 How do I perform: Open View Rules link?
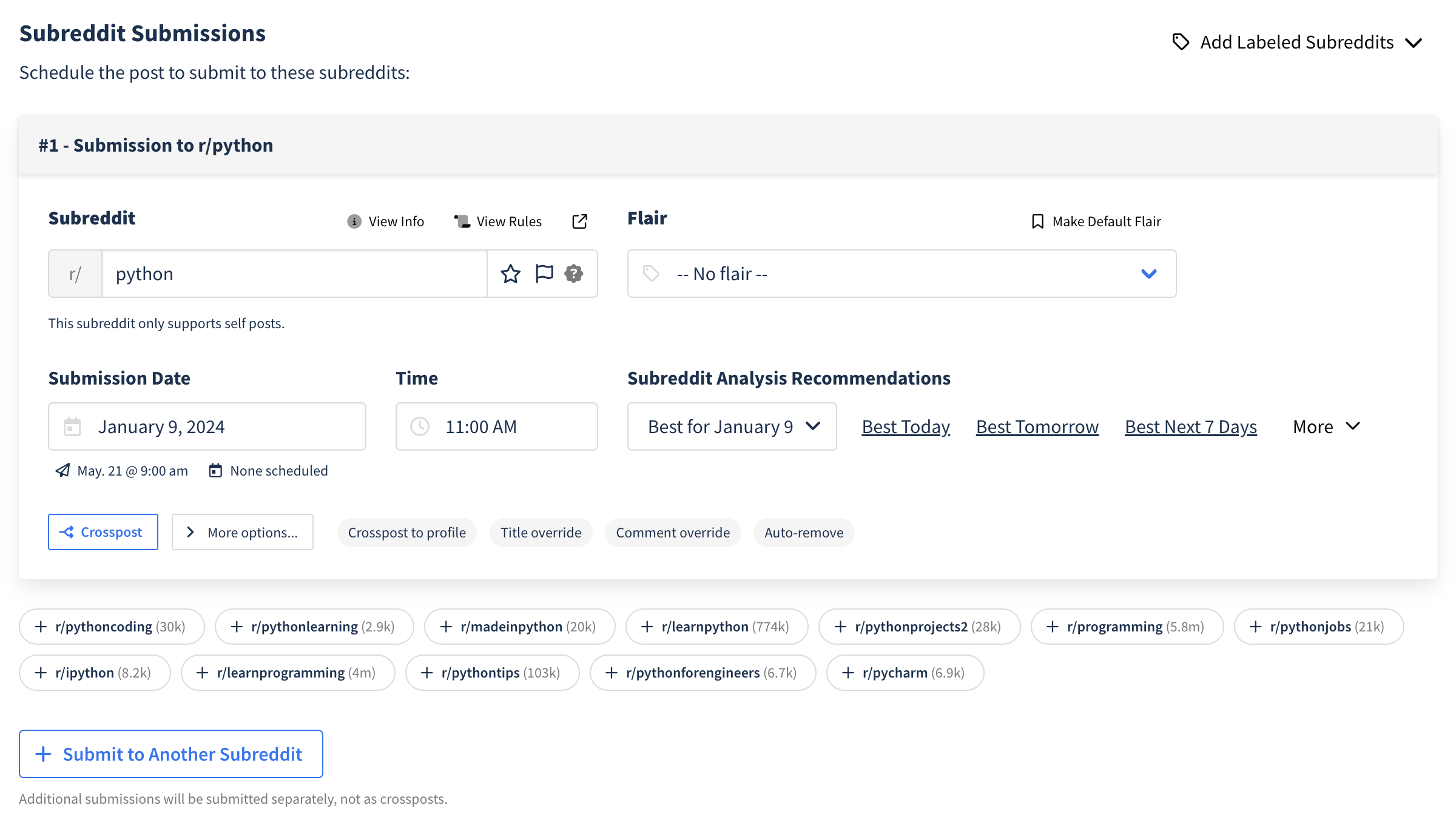pos(498,221)
